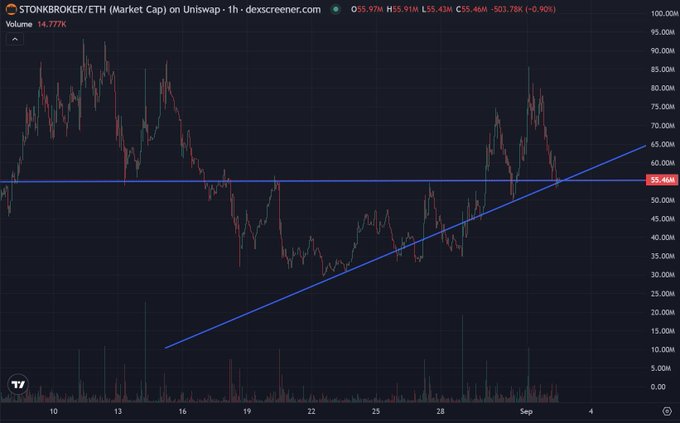Click the 65.00M price axis label
The width and height of the screenshot is (680, 423).
[x=663, y=144]
